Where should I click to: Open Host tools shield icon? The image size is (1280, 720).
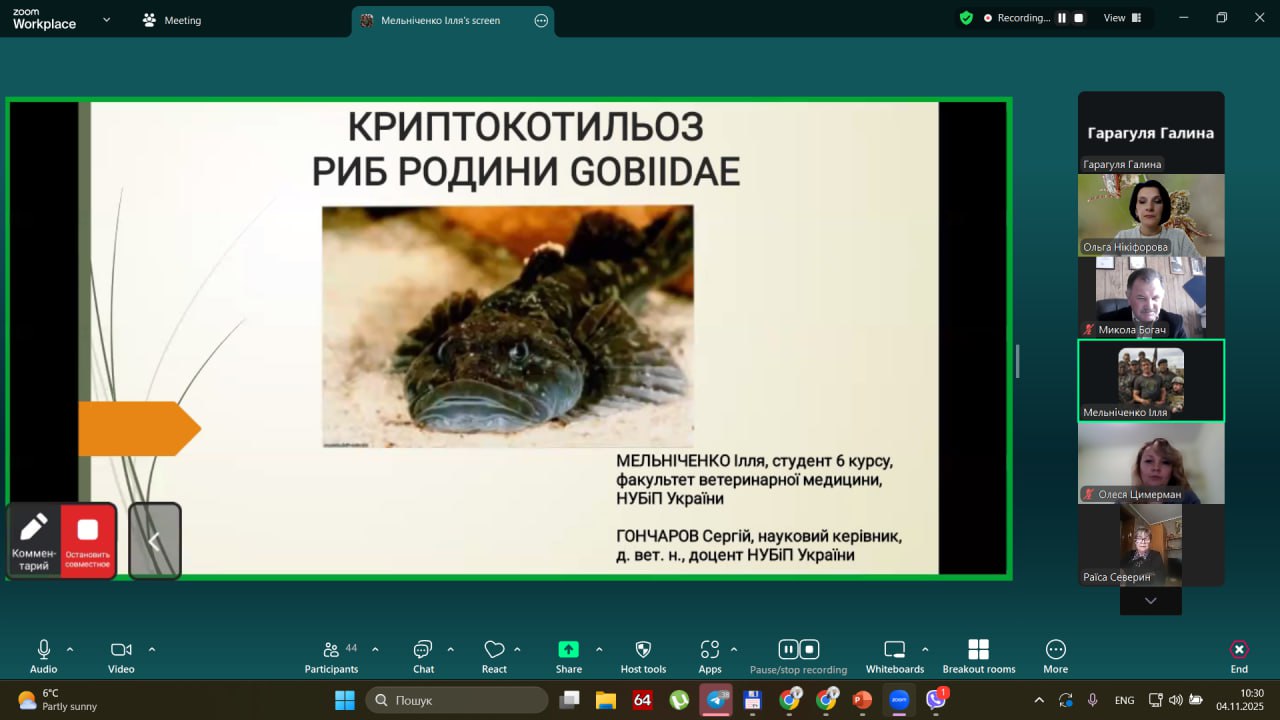(643, 656)
